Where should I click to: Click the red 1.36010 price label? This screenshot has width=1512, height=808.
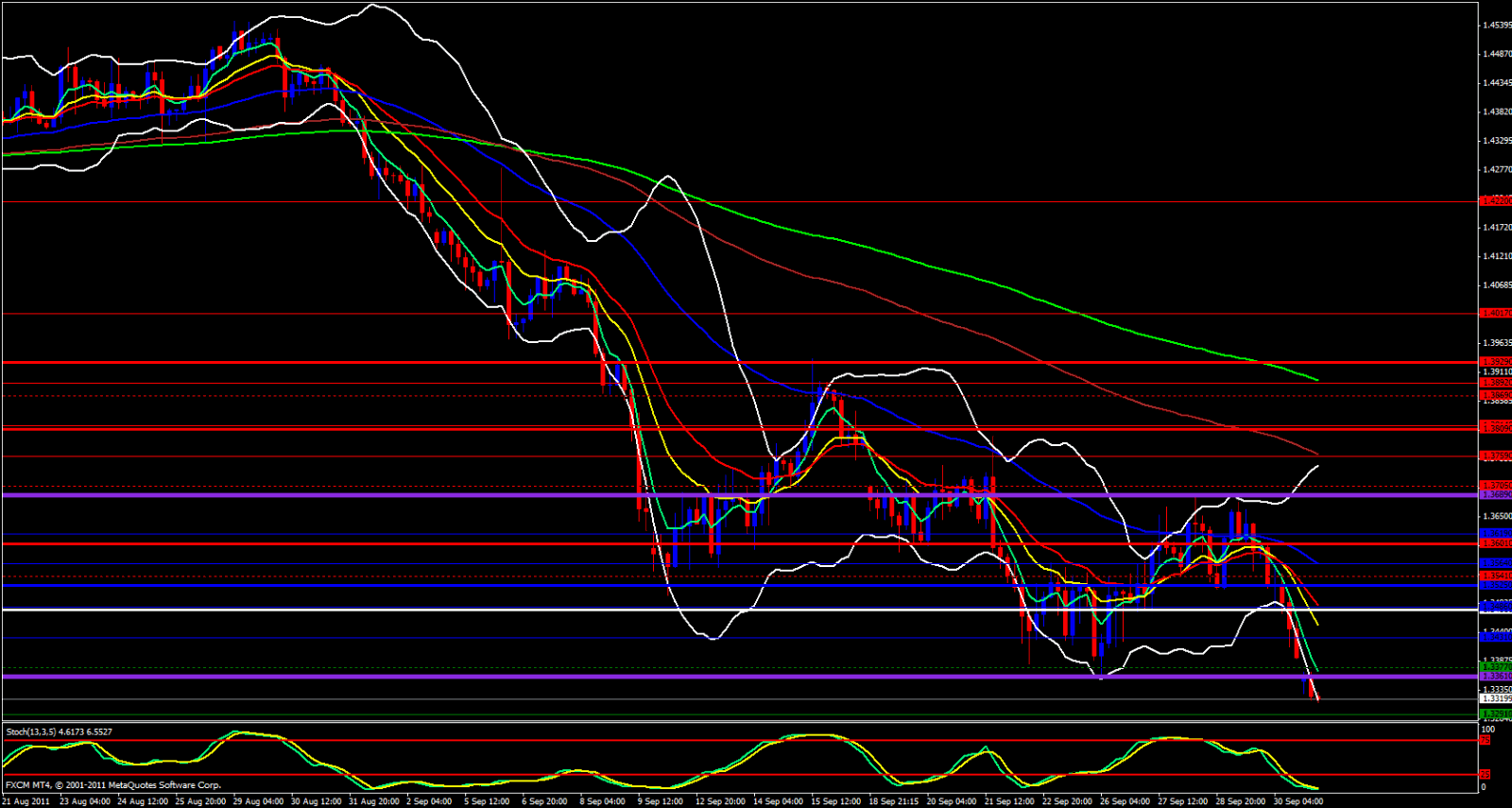click(1495, 543)
